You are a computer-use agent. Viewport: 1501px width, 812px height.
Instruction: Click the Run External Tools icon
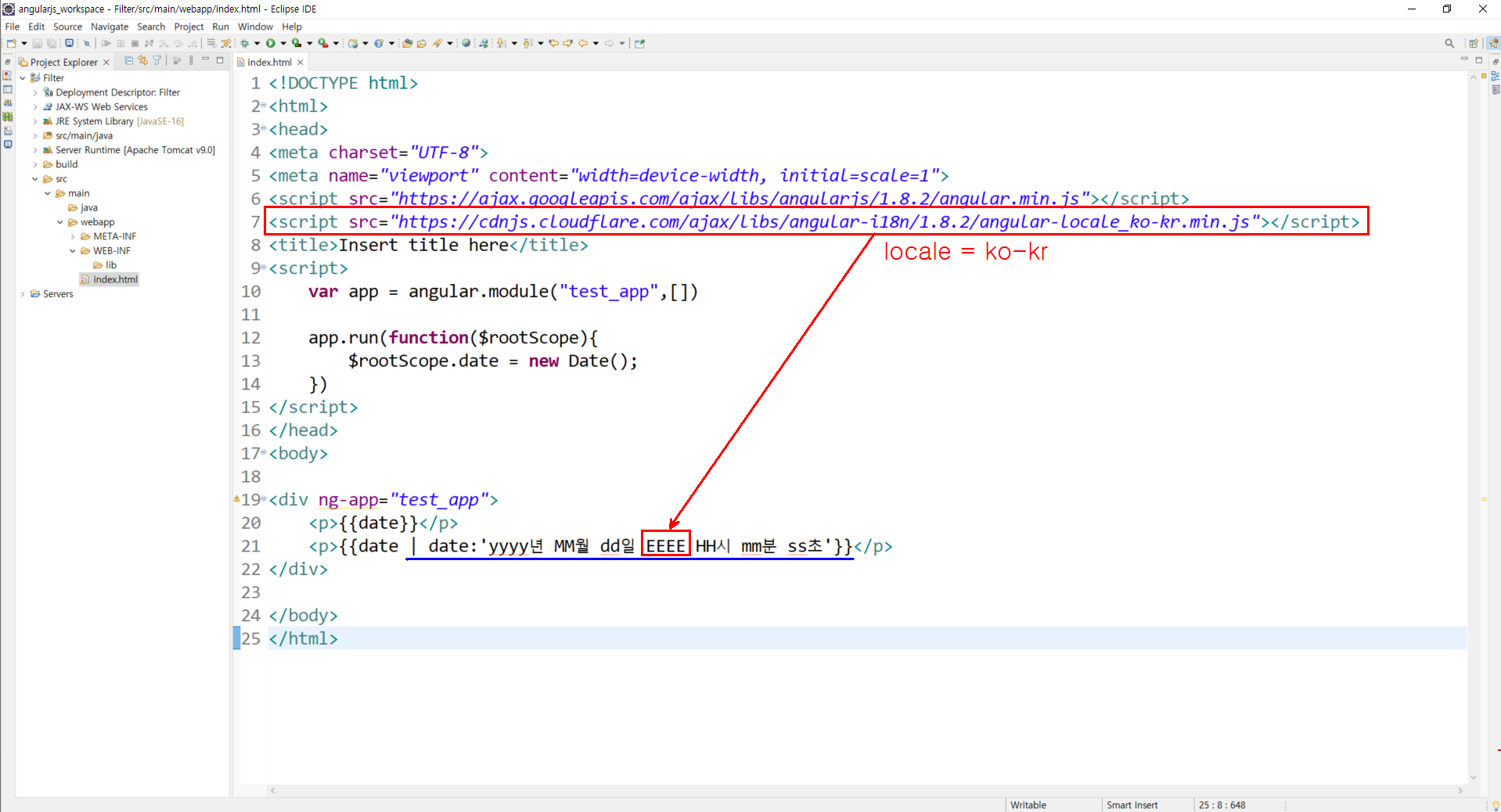point(322,44)
